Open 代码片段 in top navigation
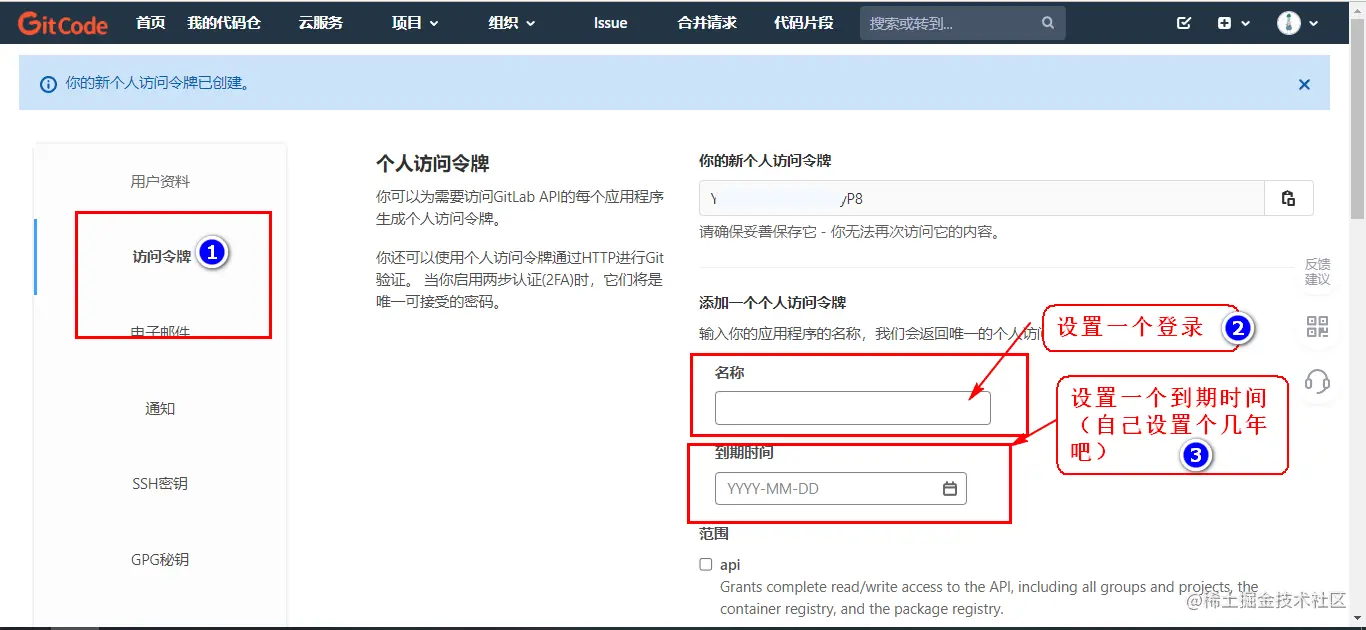Image resolution: width=1366 pixels, height=630 pixels. [x=804, y=22]
